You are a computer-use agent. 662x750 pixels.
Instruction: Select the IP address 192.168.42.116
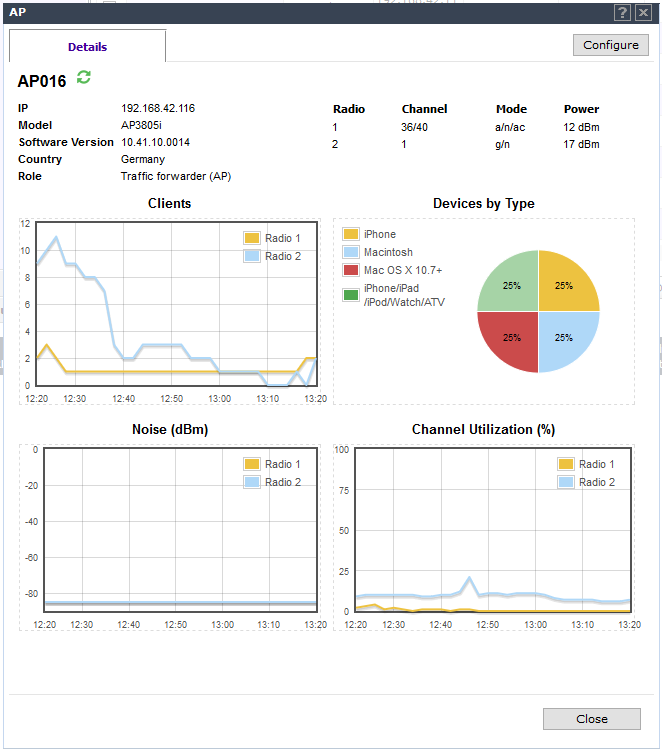coord(158,108)
